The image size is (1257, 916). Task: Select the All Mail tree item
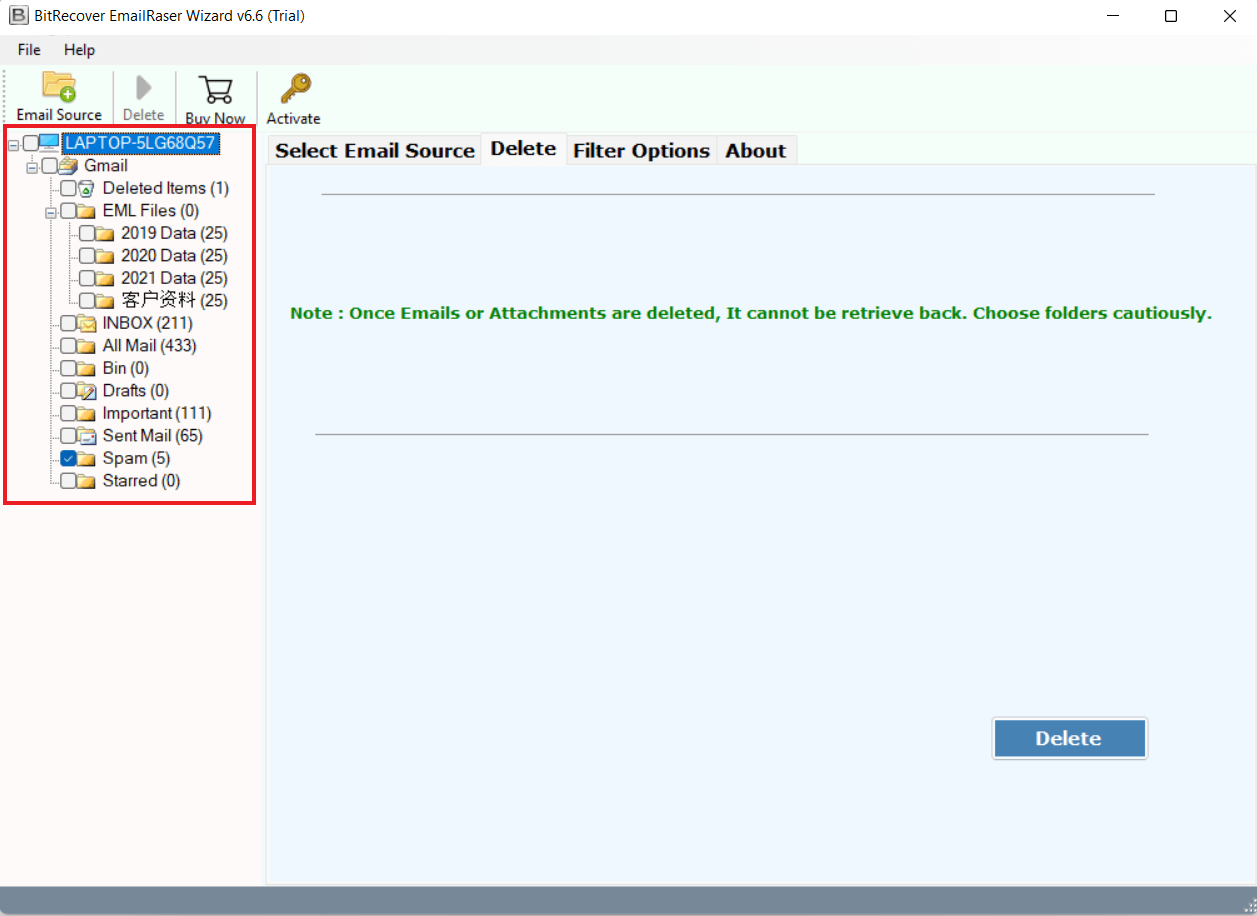[149, 346]
